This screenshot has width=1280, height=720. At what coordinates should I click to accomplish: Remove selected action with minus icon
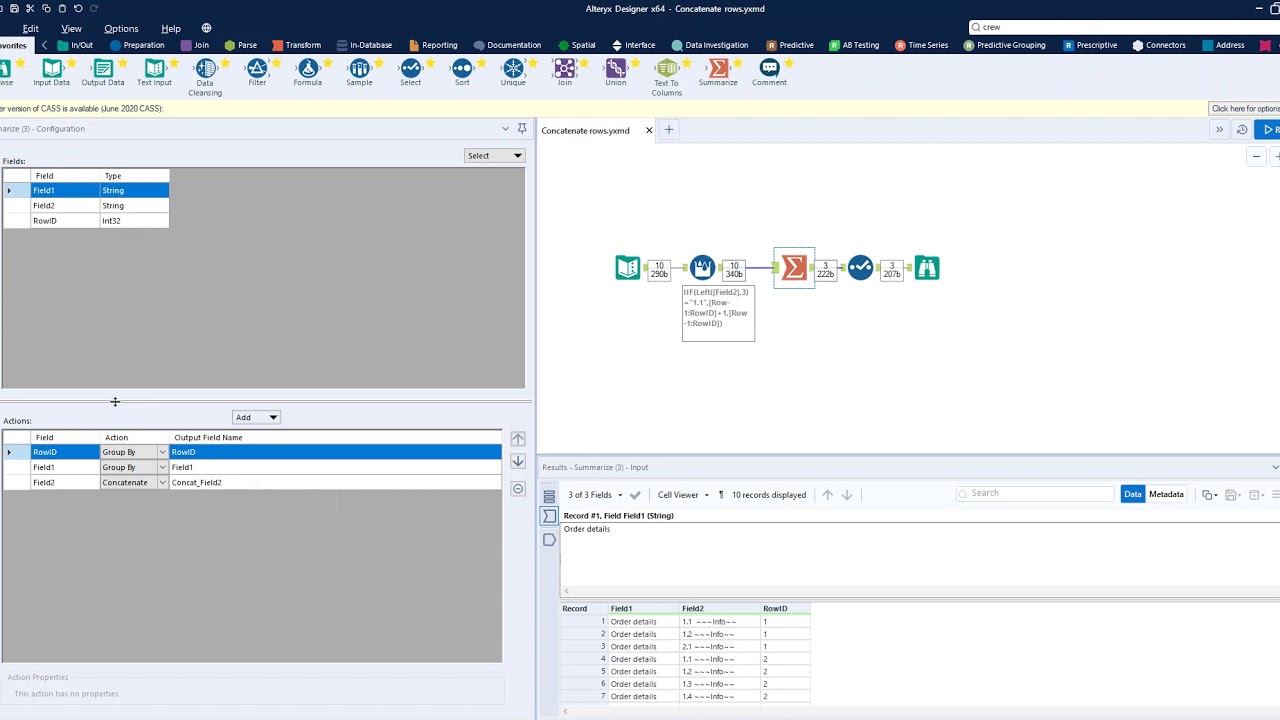[518, 489]
